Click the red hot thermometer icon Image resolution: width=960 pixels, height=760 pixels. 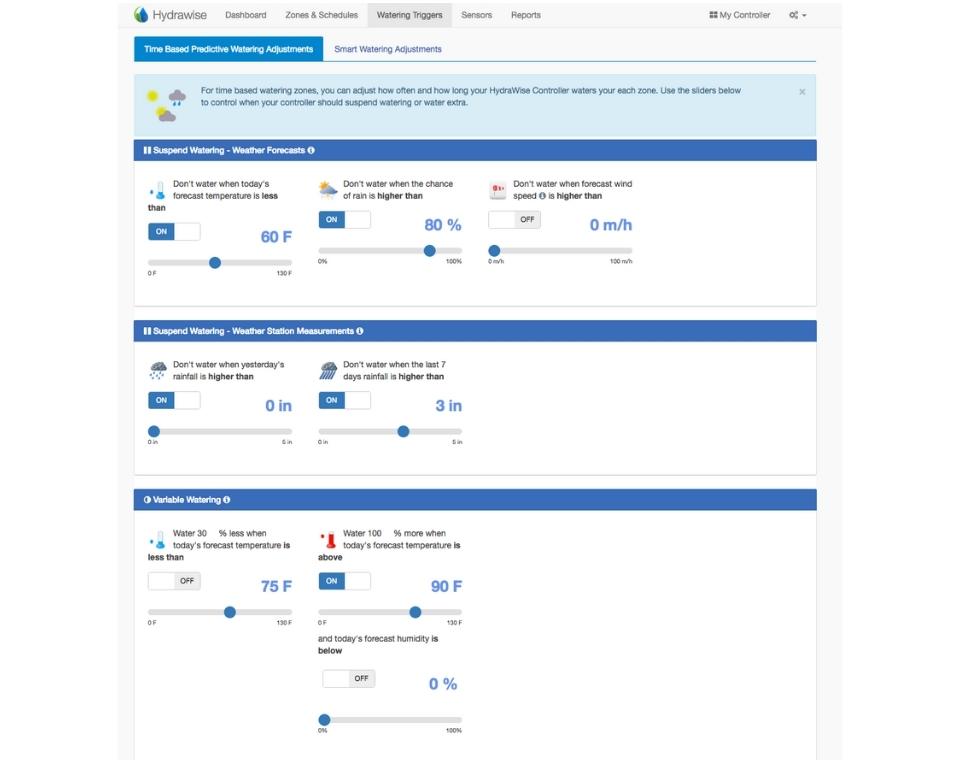pos(328,541)
